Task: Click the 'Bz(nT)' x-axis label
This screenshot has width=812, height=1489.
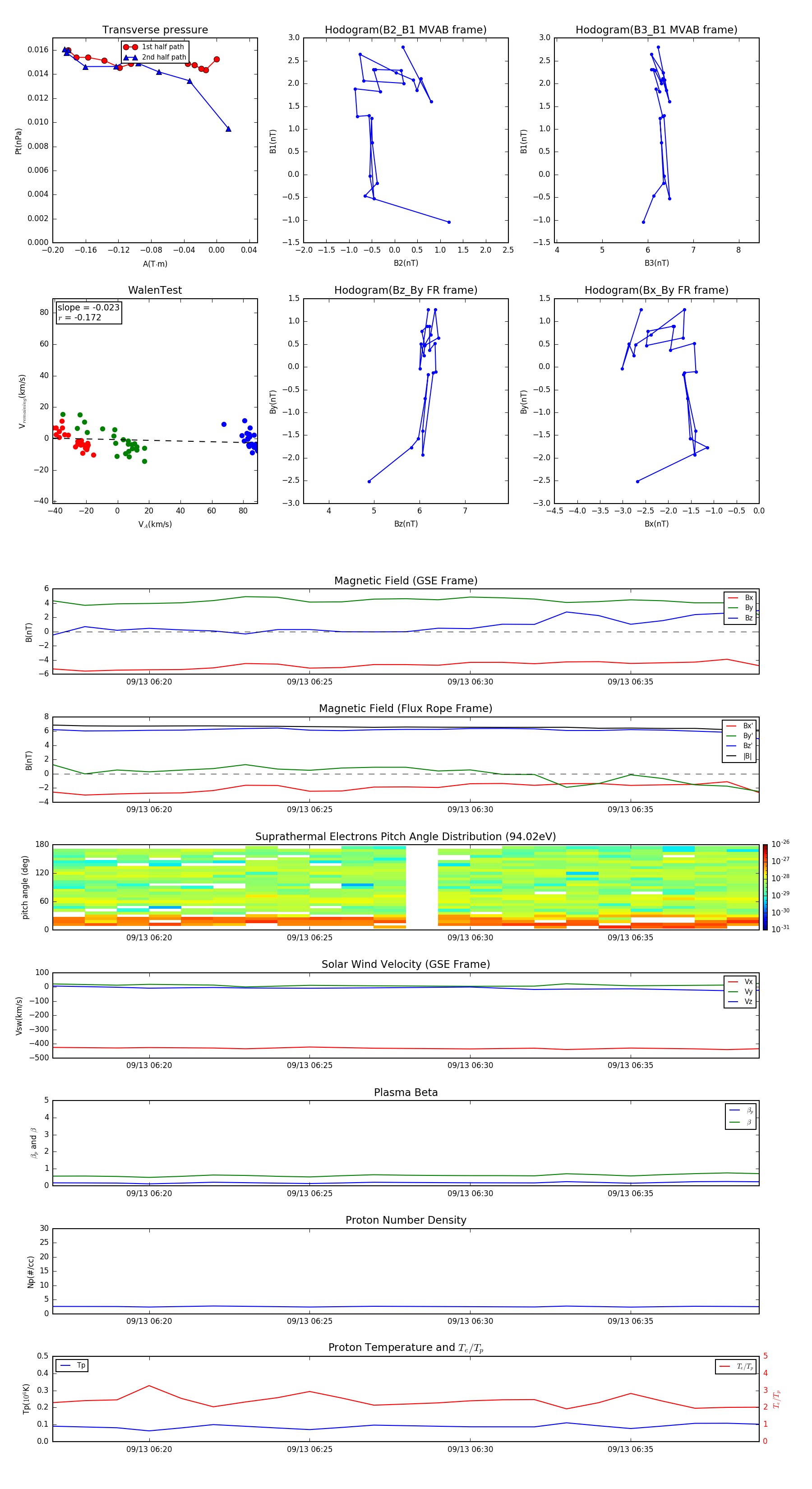Action: coord(406,524)
